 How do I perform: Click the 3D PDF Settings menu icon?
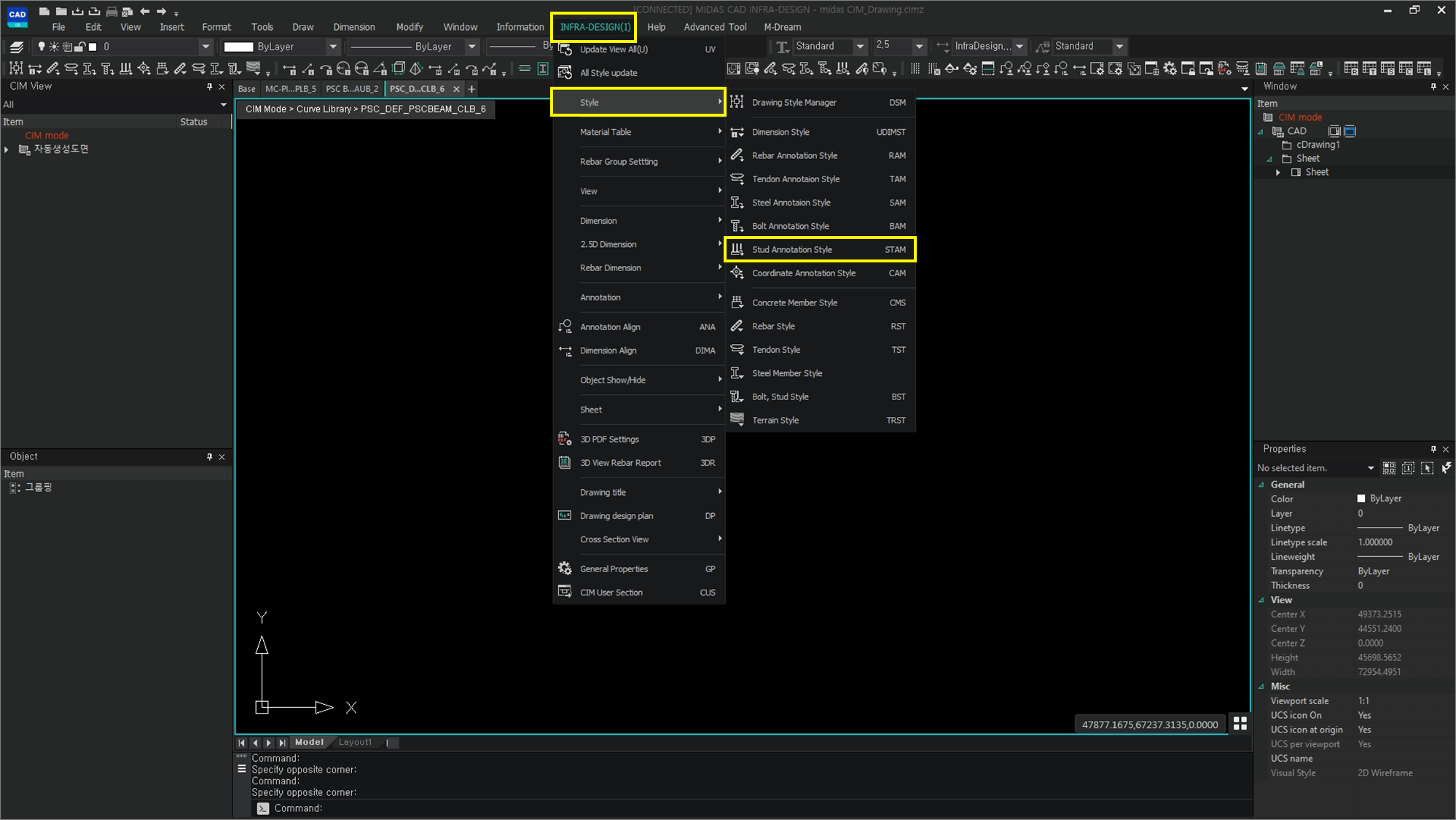(x=564, y=439)
